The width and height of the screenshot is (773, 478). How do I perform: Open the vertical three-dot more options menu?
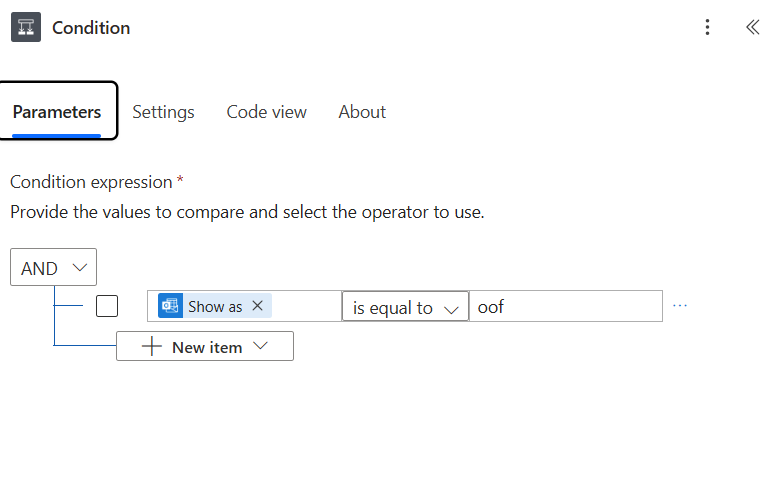click(707, 27)
